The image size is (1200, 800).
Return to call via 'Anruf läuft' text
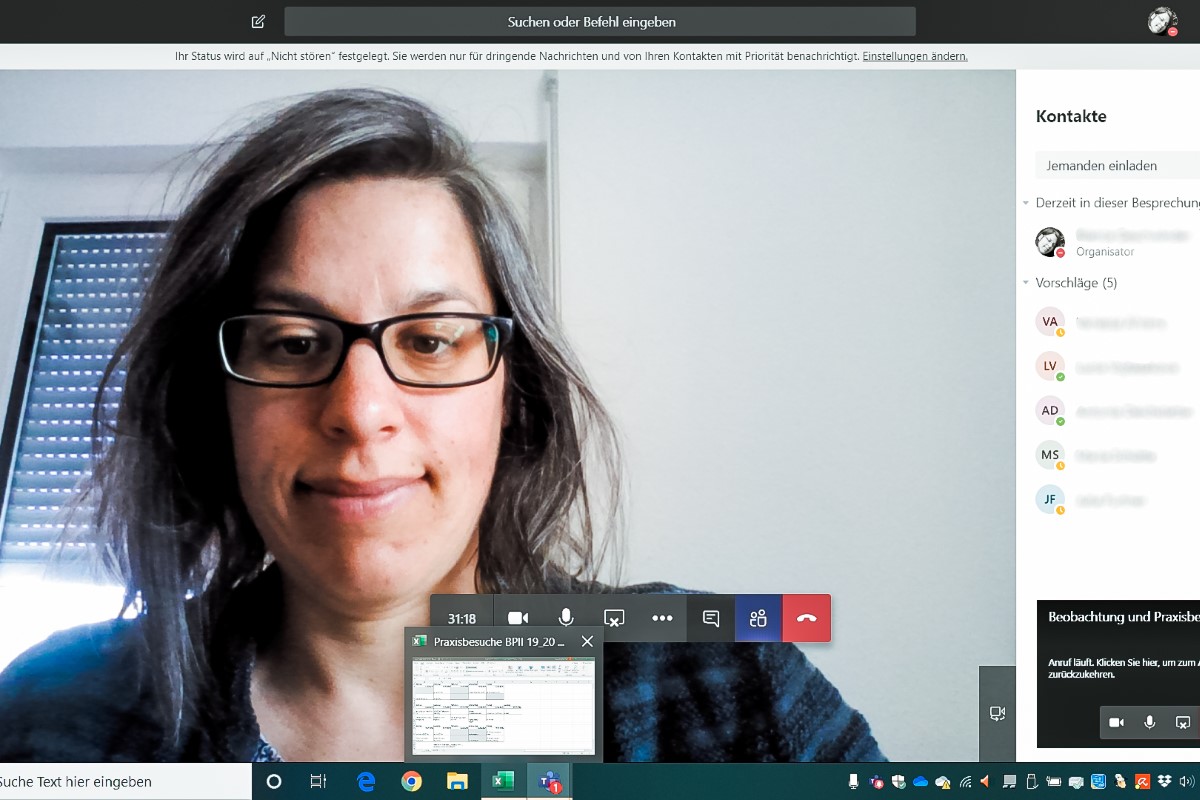1123,668
